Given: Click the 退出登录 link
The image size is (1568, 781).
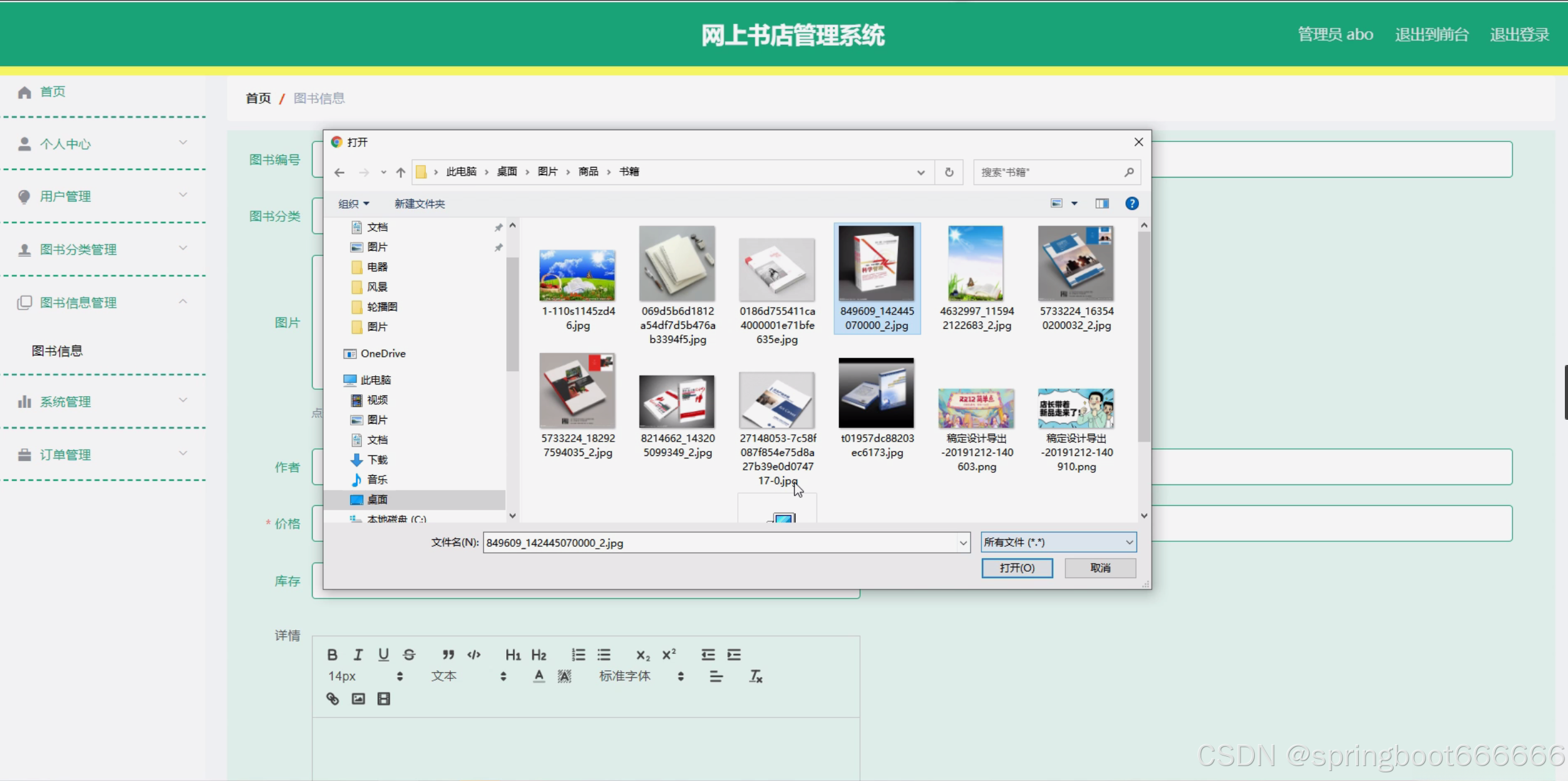Looking at the screenshot, I should [x=1519, y=34].
